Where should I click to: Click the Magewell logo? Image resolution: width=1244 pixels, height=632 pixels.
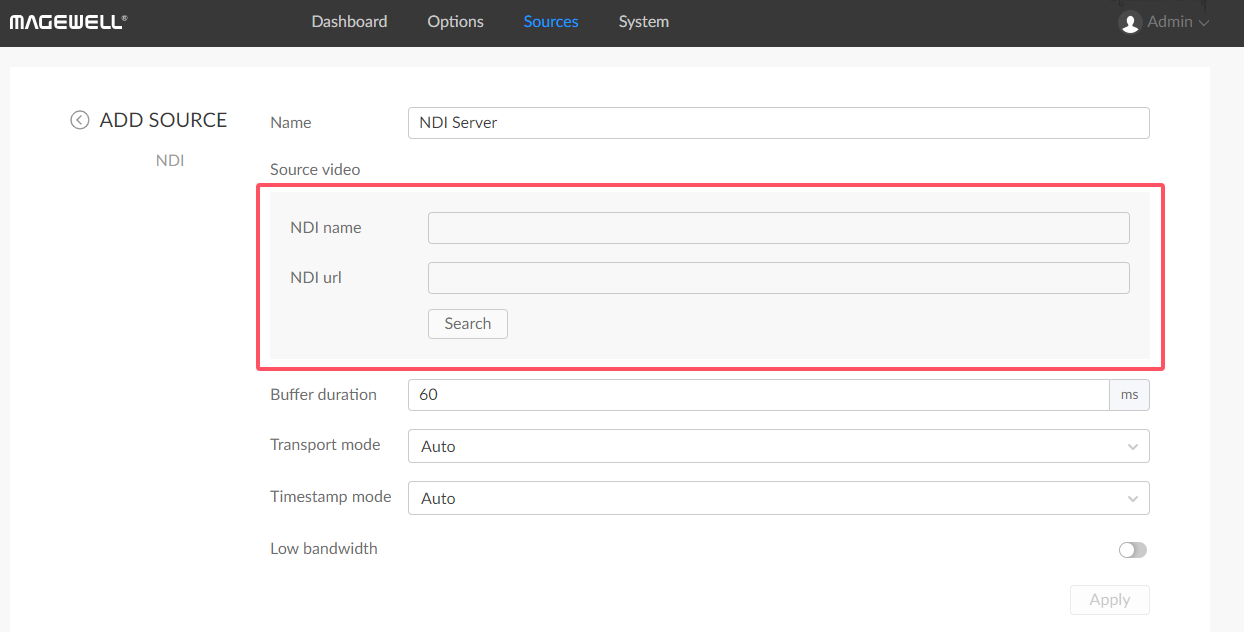tap(68, 22)
